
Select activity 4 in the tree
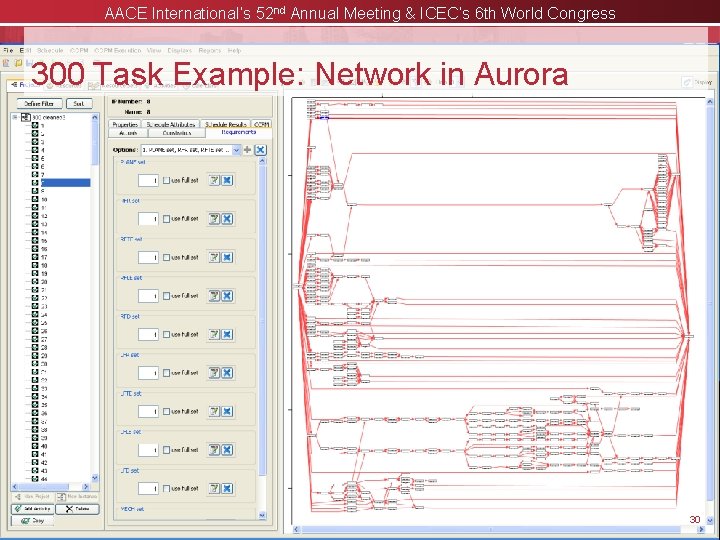[x=38, y=150]
